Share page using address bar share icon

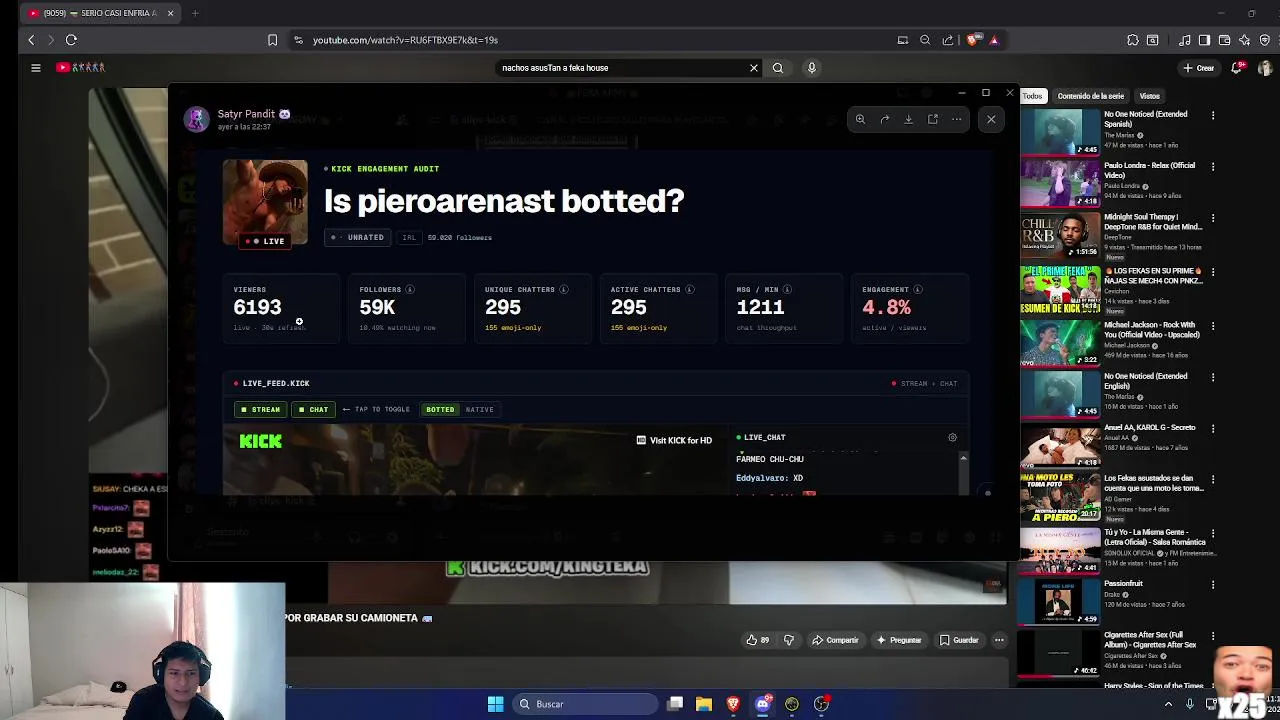947,40
